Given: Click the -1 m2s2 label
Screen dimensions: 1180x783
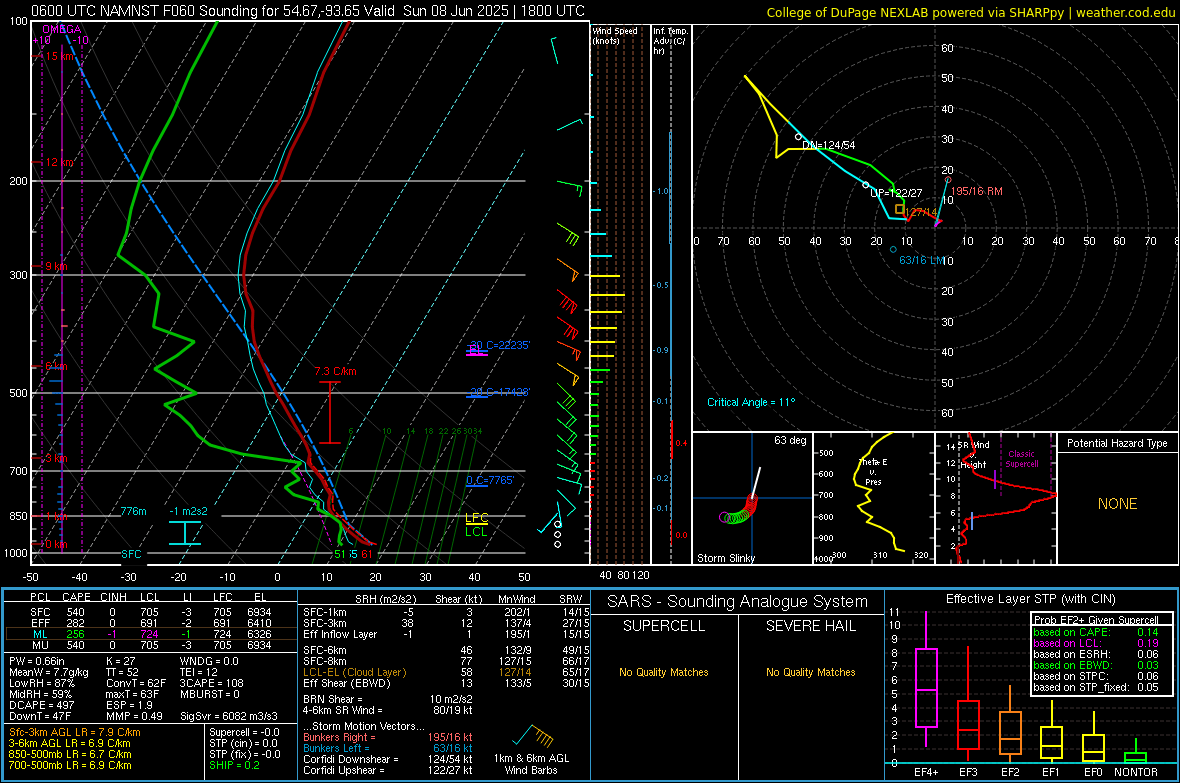Looking at the screenshot, I should (x=188, y=511).
